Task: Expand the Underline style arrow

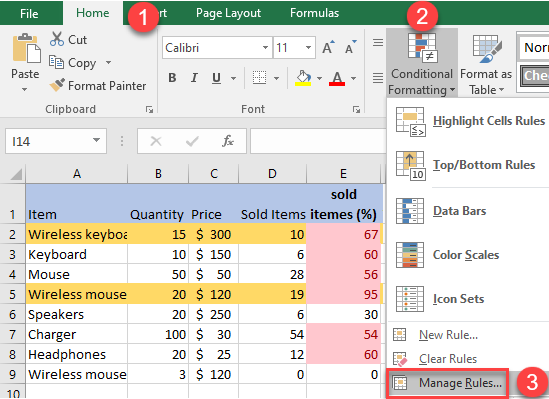Action: pos(234,78)
